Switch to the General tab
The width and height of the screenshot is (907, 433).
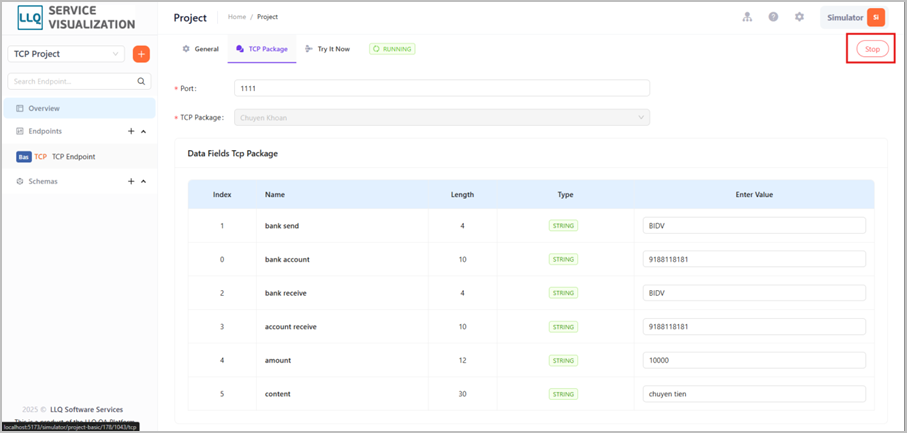click(x=201, y=49)
